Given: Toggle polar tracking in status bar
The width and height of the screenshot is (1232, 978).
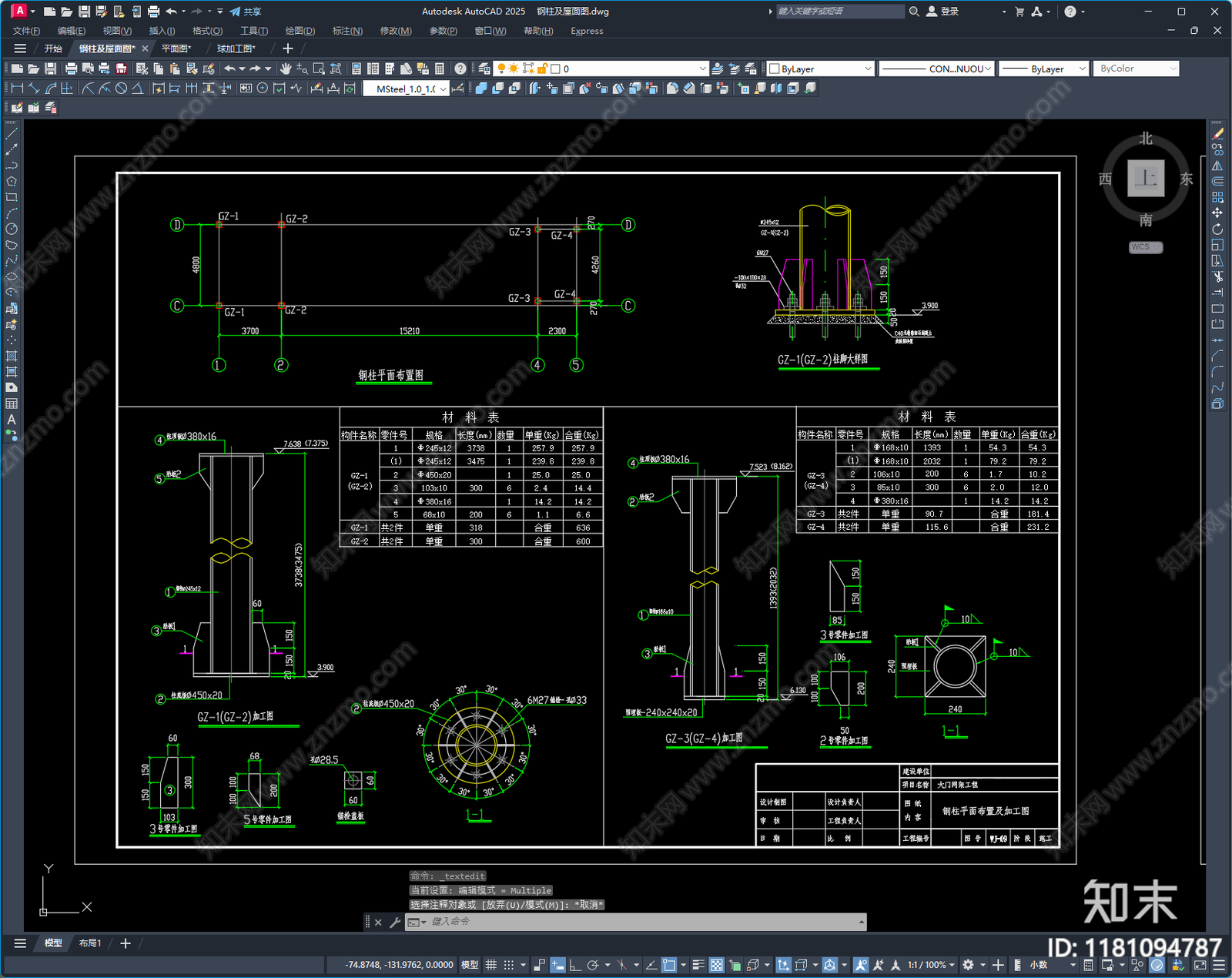Looking at the screenshot, I should tap(592, 965).
